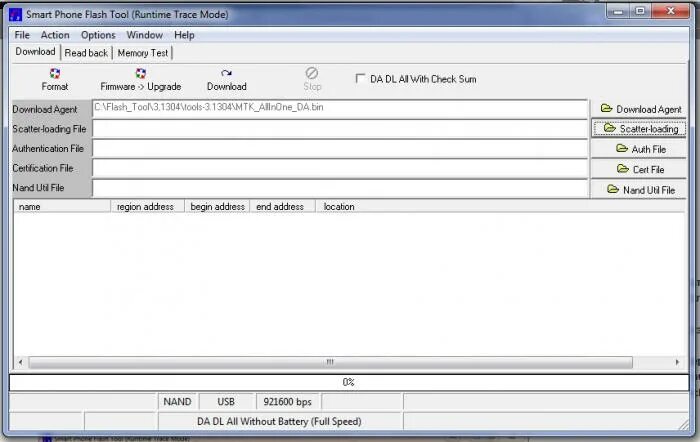Click the Authentication File input field
Viewport: 700px width, 442px height.
coord(340,149)
